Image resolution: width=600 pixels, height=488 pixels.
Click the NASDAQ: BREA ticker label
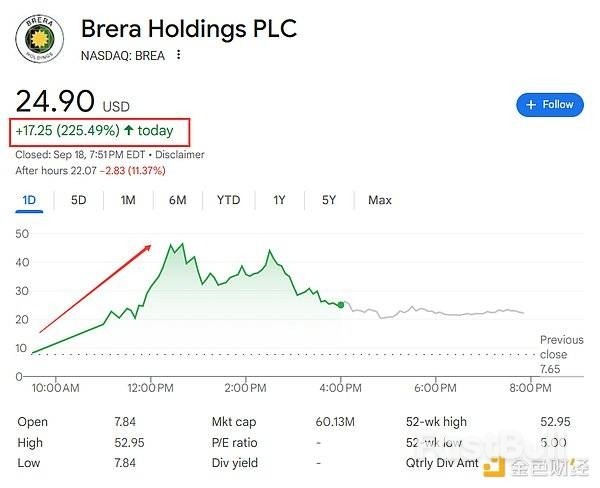click(124, 55)
